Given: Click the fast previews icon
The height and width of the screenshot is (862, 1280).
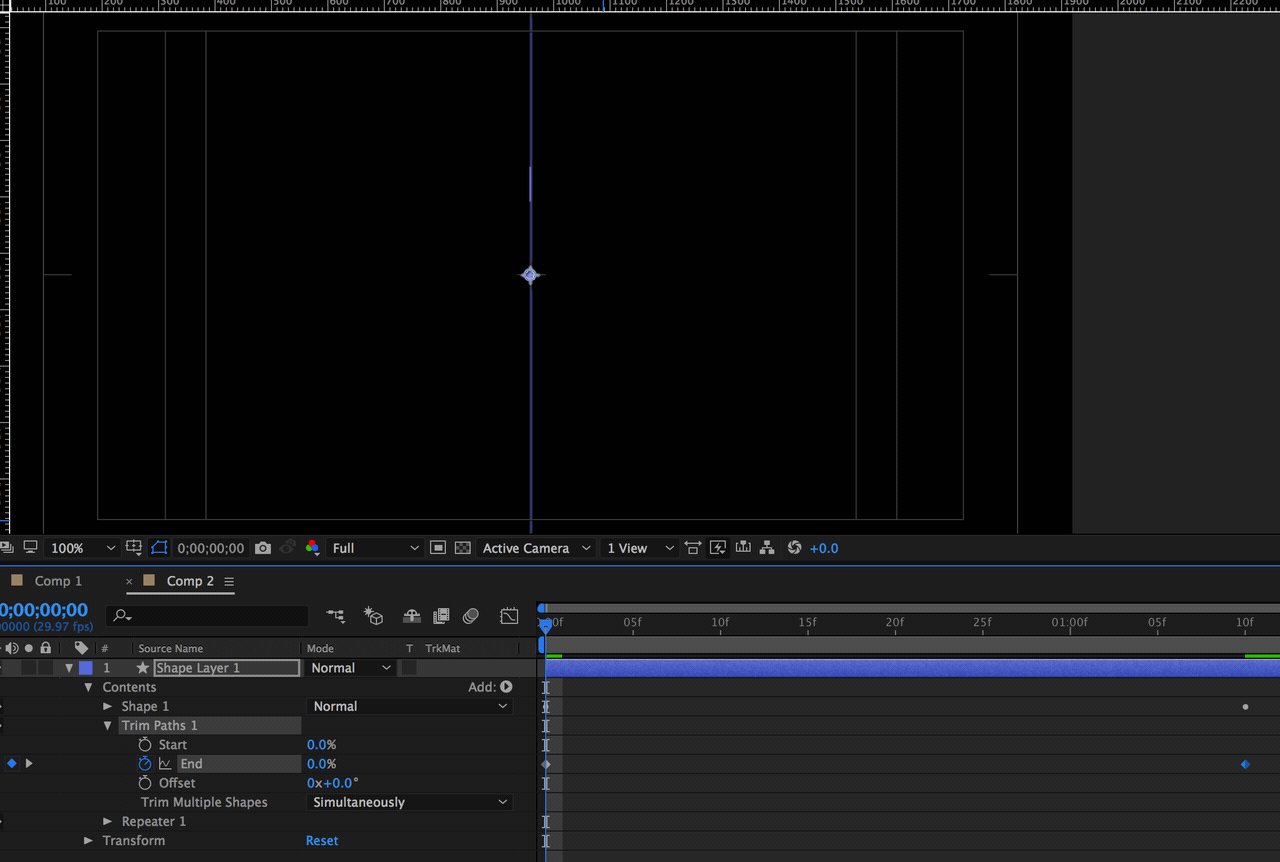Looking at the screenshot, I should click(x=718, y=548).
